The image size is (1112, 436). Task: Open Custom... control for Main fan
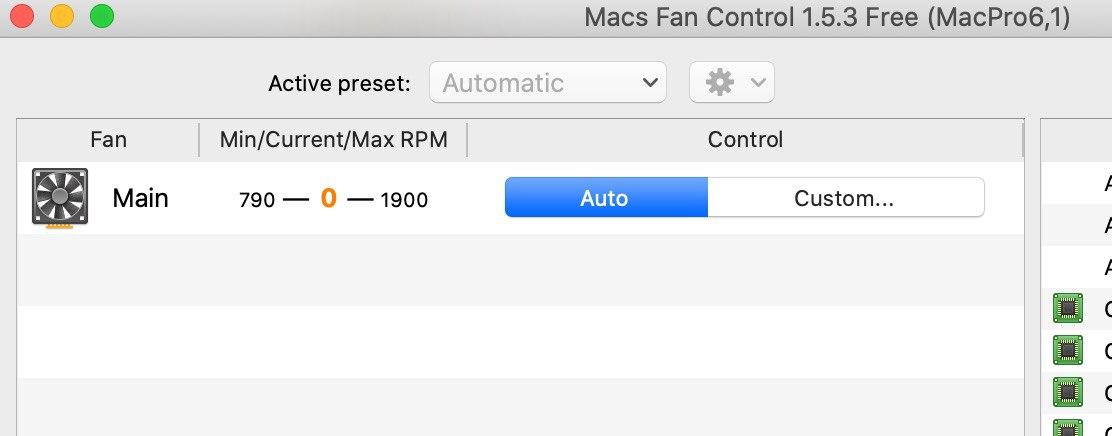tap(844, 198)
